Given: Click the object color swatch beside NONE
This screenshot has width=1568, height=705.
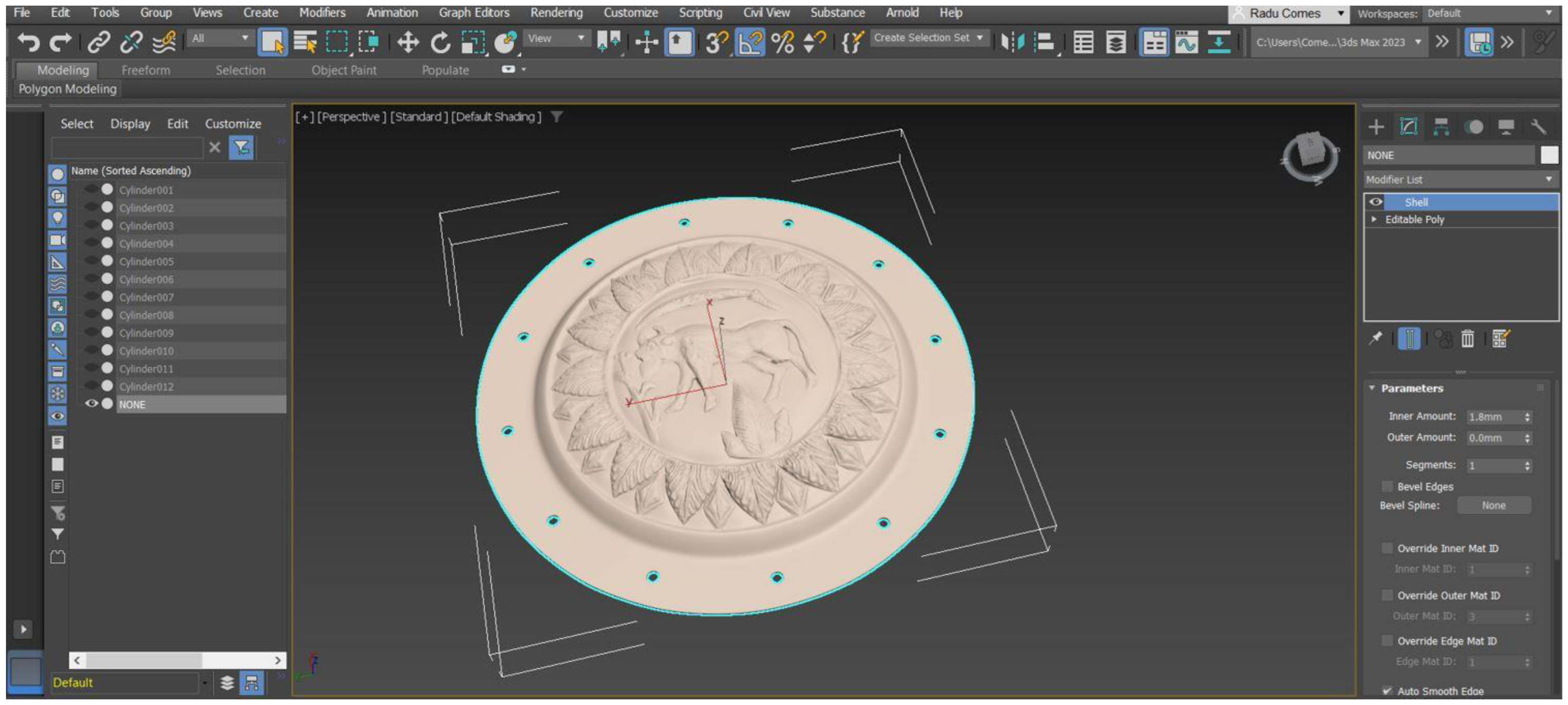Looking at the screenshot, I should [1549, 155].
